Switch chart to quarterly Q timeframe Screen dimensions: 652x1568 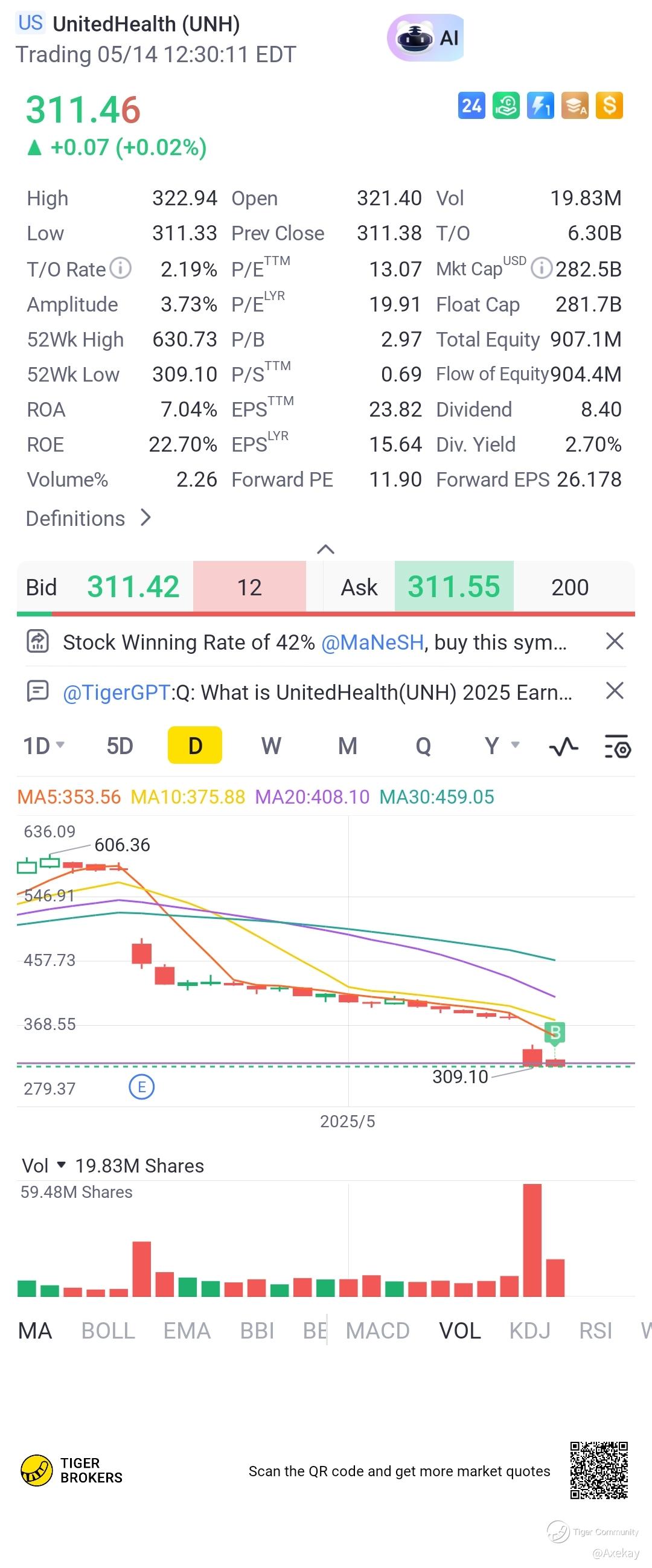[424, 746]
